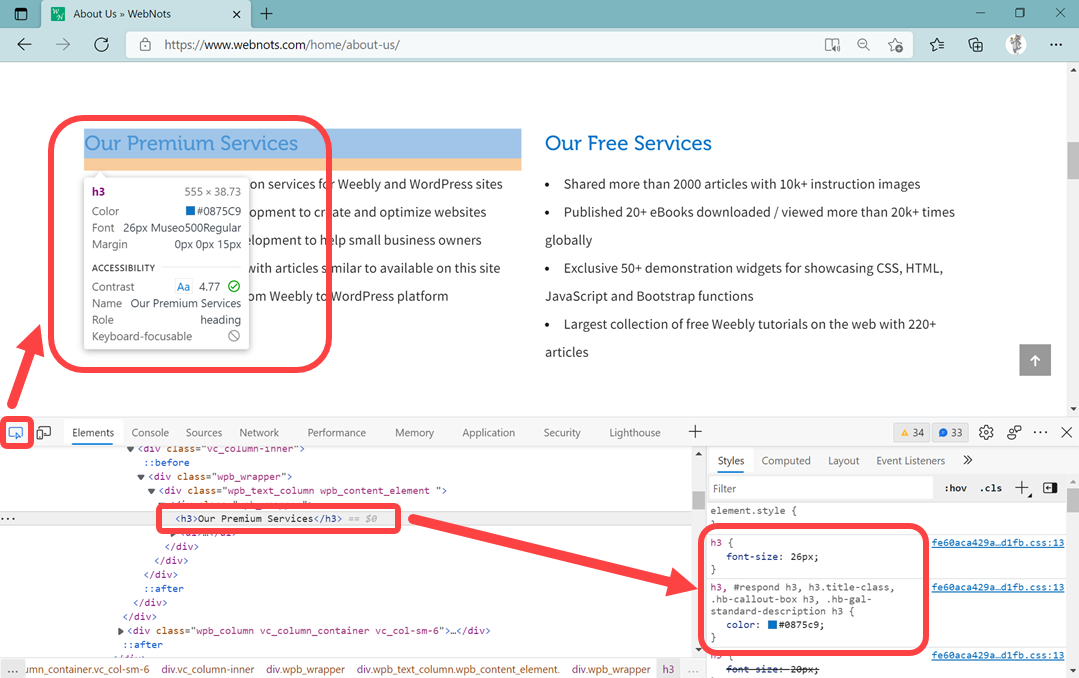Expand the wpb_column vc_col-sm-6 div node
The width and height of the screenshot is (1079, 678).
pyautogui.click(x=121, y=631)
